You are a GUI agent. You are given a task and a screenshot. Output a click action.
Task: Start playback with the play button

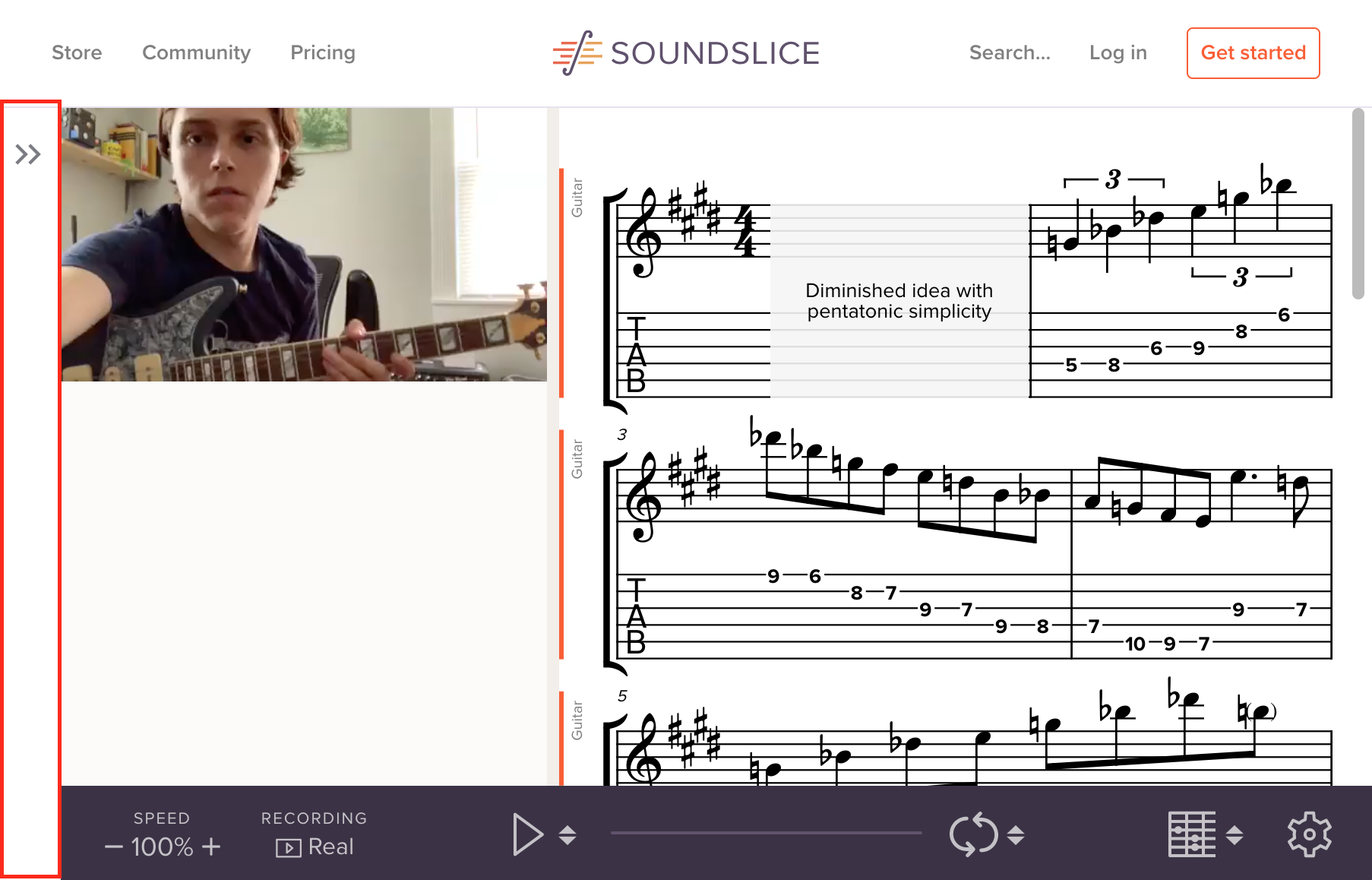[529, 834]
